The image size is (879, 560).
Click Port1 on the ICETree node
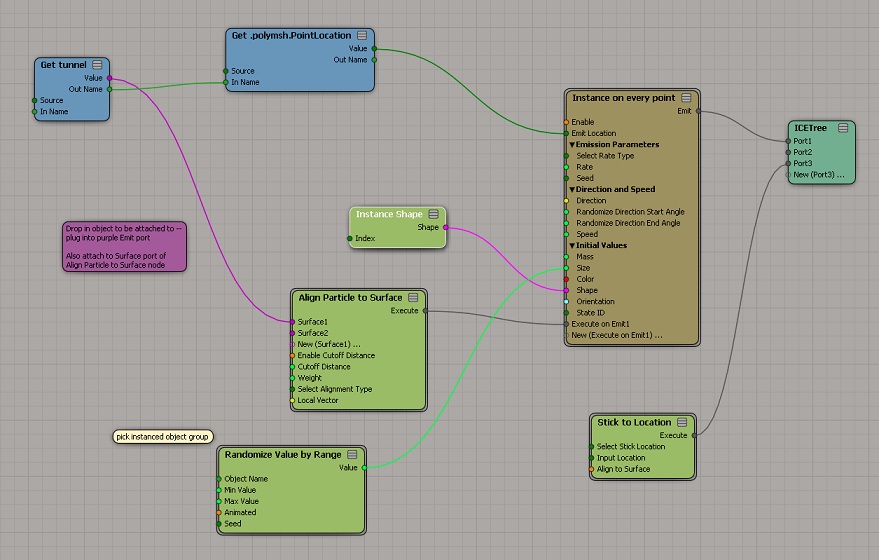click(x=788, y=141)
